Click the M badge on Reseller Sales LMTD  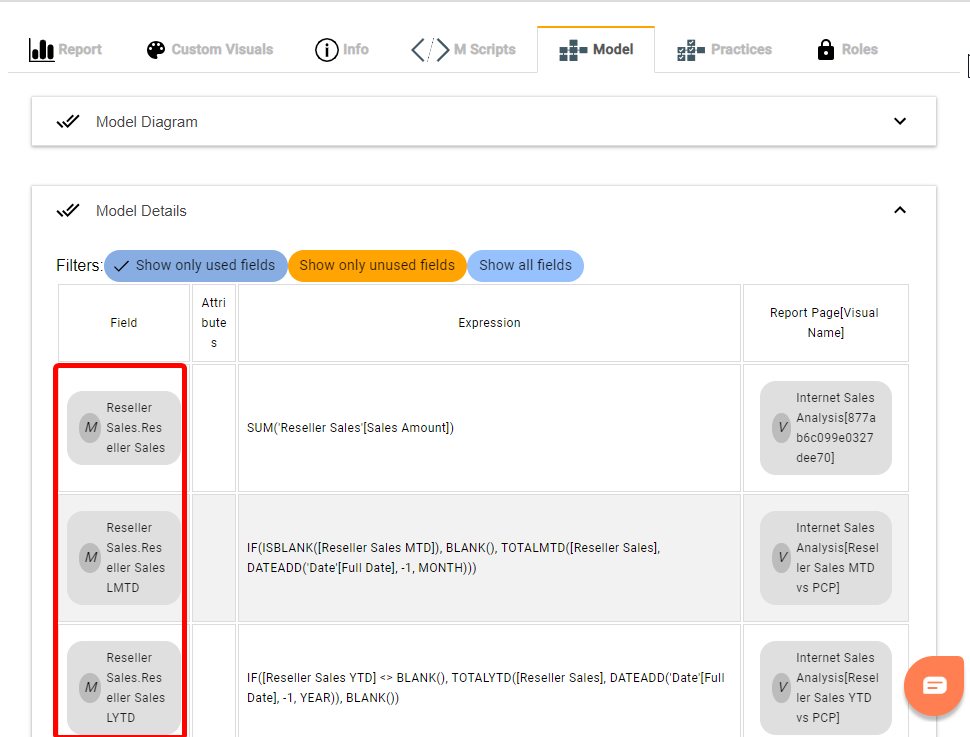(x=90, y=558)
